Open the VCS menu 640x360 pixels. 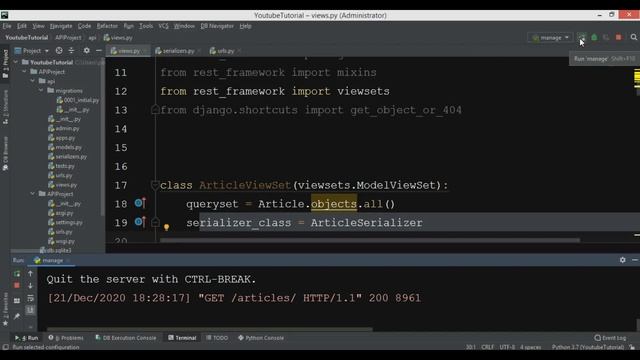[x=163, y=26]
